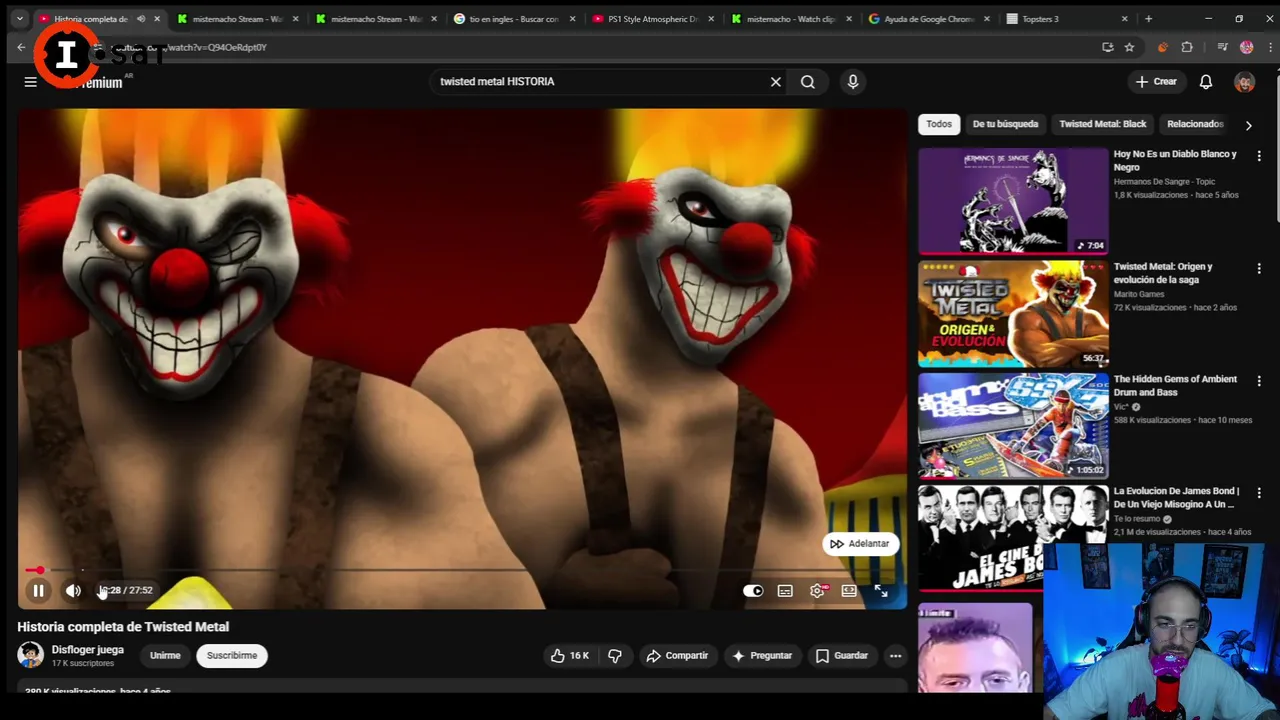
Task: Click the Compartir share button
Action: point(677,656)
